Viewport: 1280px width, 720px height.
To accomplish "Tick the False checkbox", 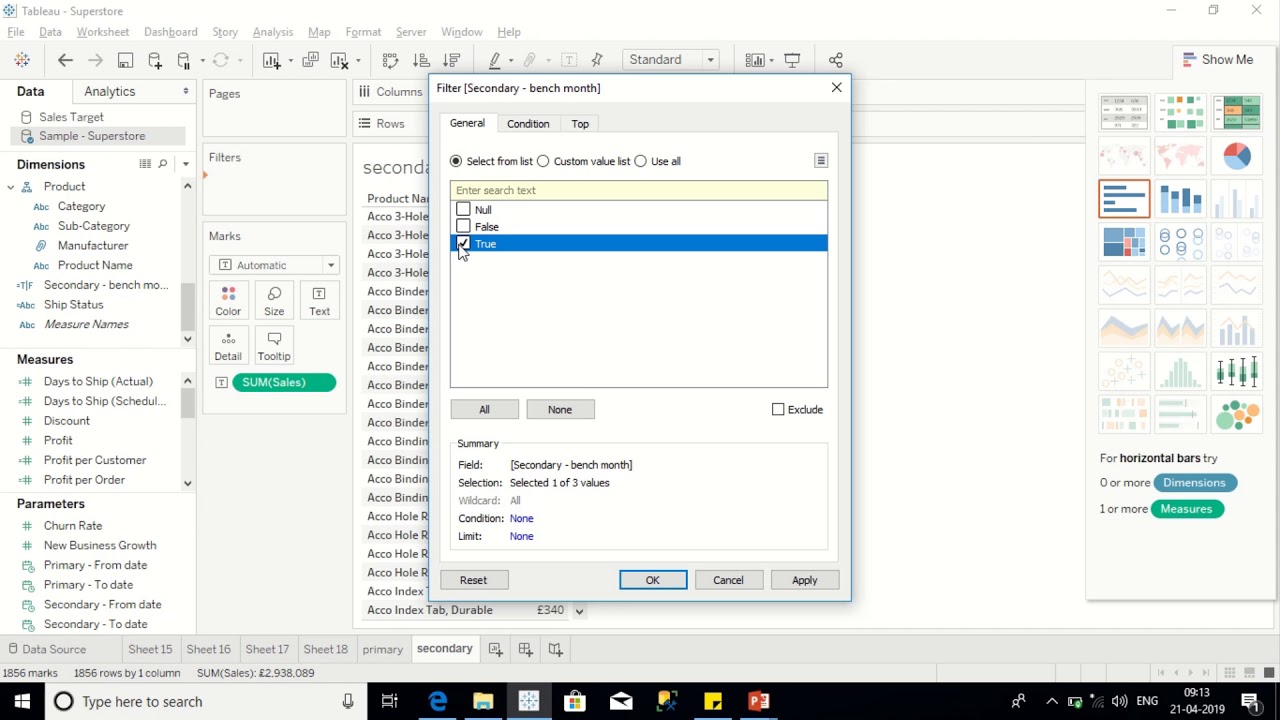I will 463,227.
